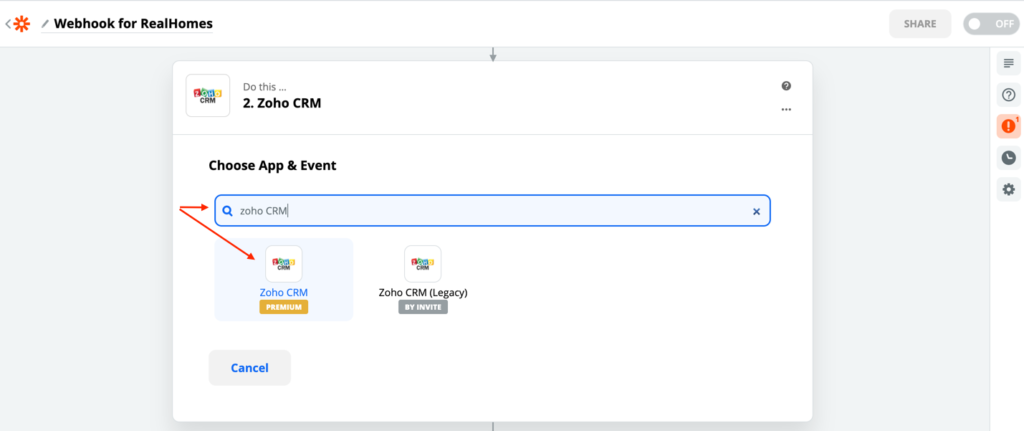Click the 'Choose App & Event' heading
Viewport: 1024px width, 431px height.
272,165
